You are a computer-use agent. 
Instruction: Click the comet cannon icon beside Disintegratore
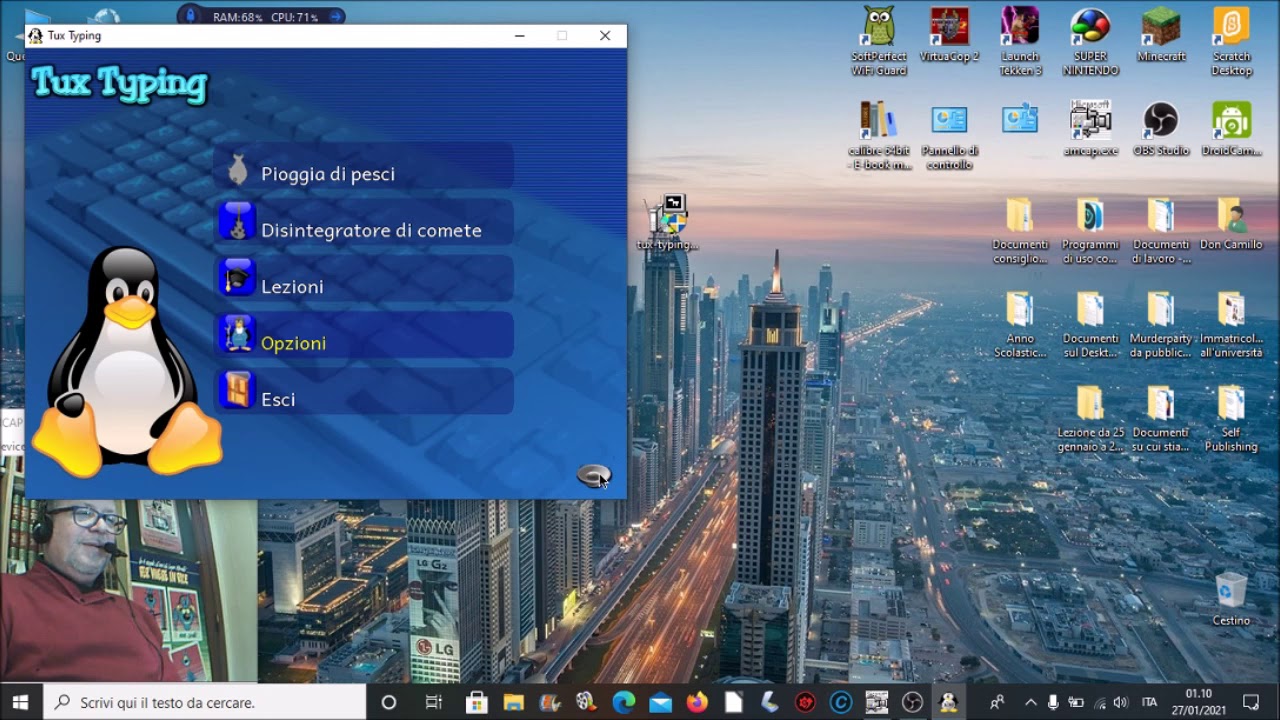point(237,221)
